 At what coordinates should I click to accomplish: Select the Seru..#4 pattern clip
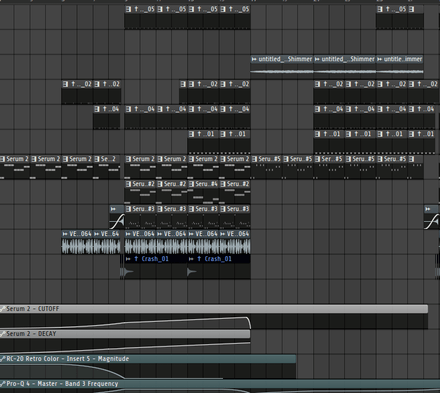[203, 192]
